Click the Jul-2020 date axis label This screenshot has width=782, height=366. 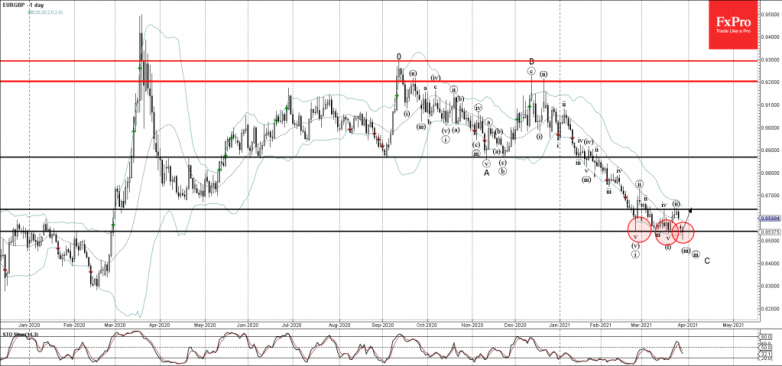[292, 324]
